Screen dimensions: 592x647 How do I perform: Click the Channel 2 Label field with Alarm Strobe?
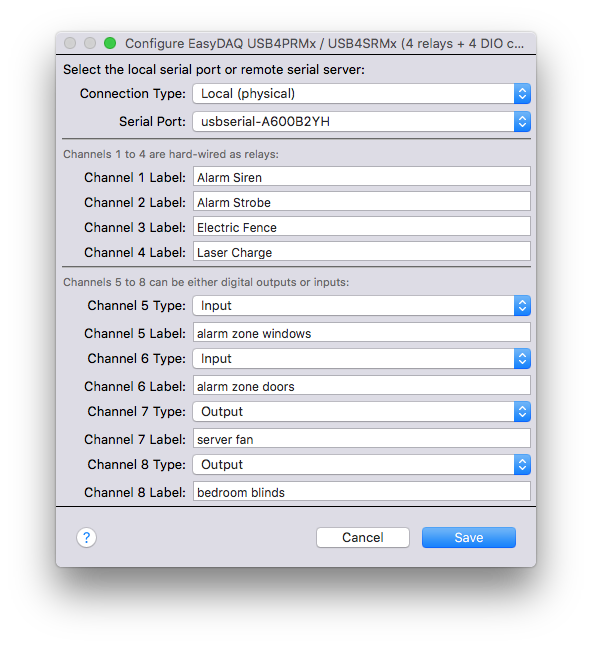(362, 202)
